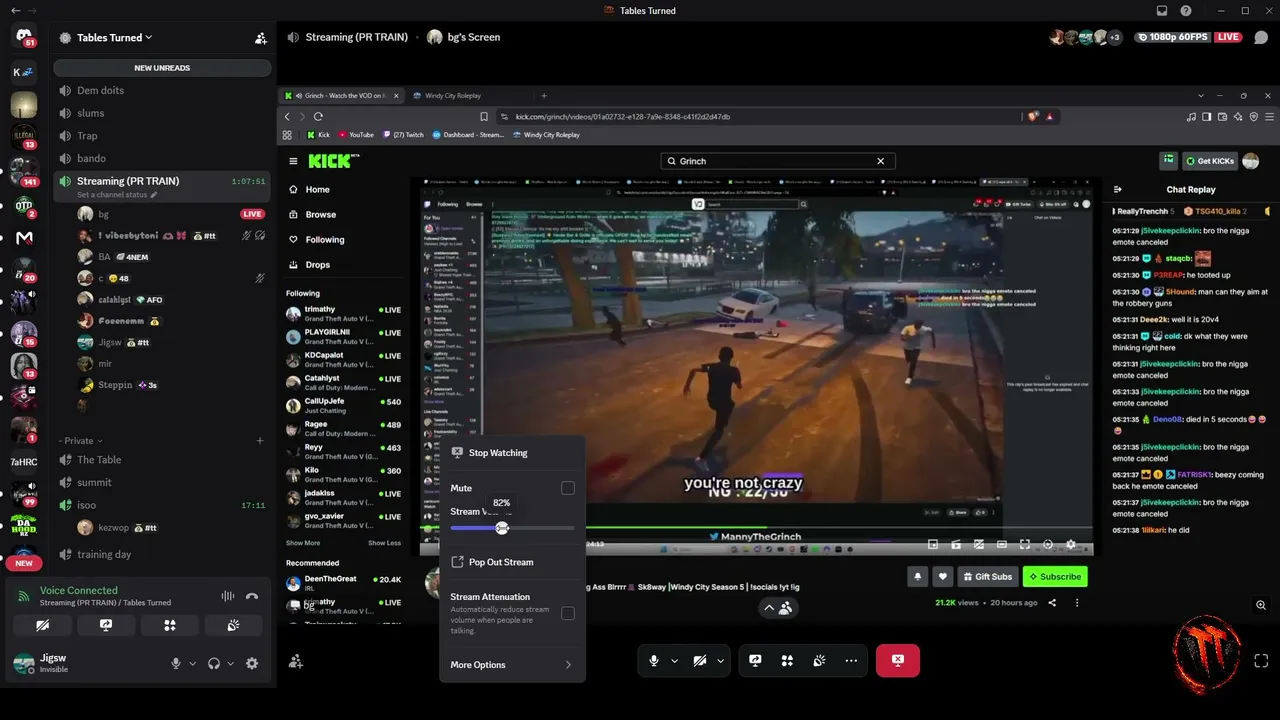The image size is (1280, 720).
Task: Open soundboard in the bottom call bar
Action: (x=819, y=660)
